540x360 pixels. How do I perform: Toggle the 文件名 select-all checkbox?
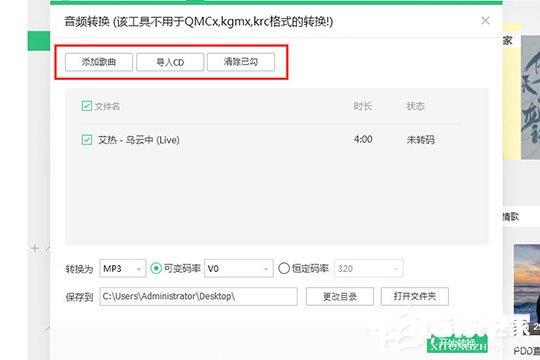tap(87, 106)
